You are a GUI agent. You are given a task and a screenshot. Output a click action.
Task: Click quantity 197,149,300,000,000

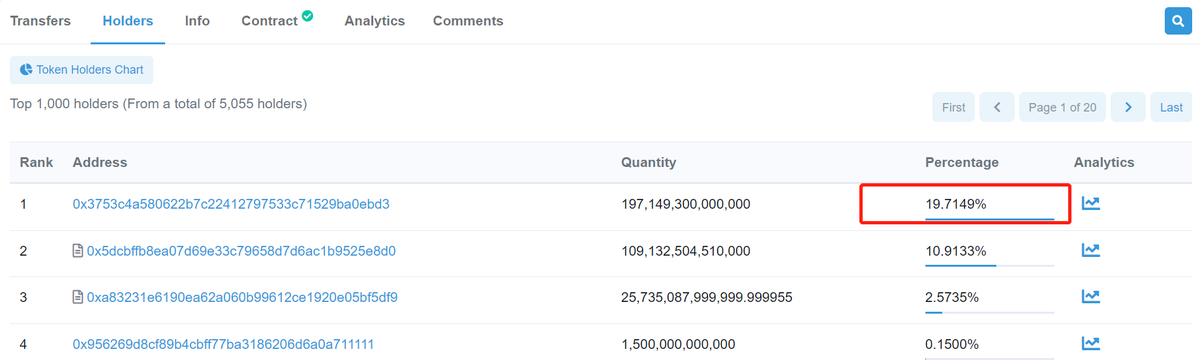(686, 204)
